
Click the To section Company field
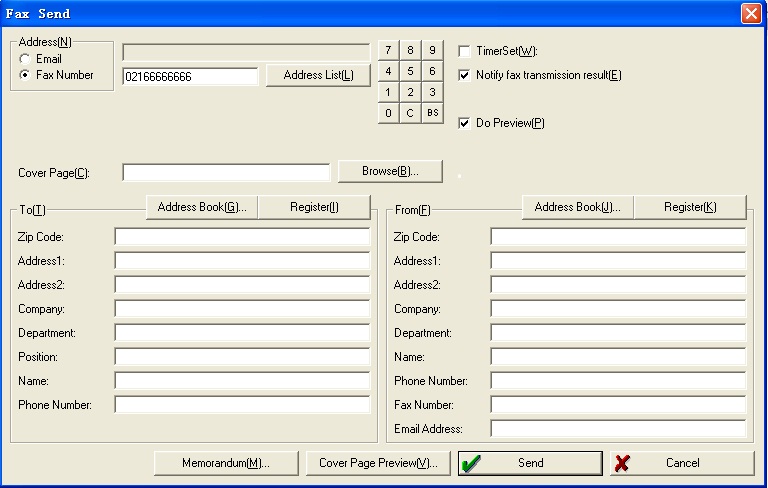[242, 309]
